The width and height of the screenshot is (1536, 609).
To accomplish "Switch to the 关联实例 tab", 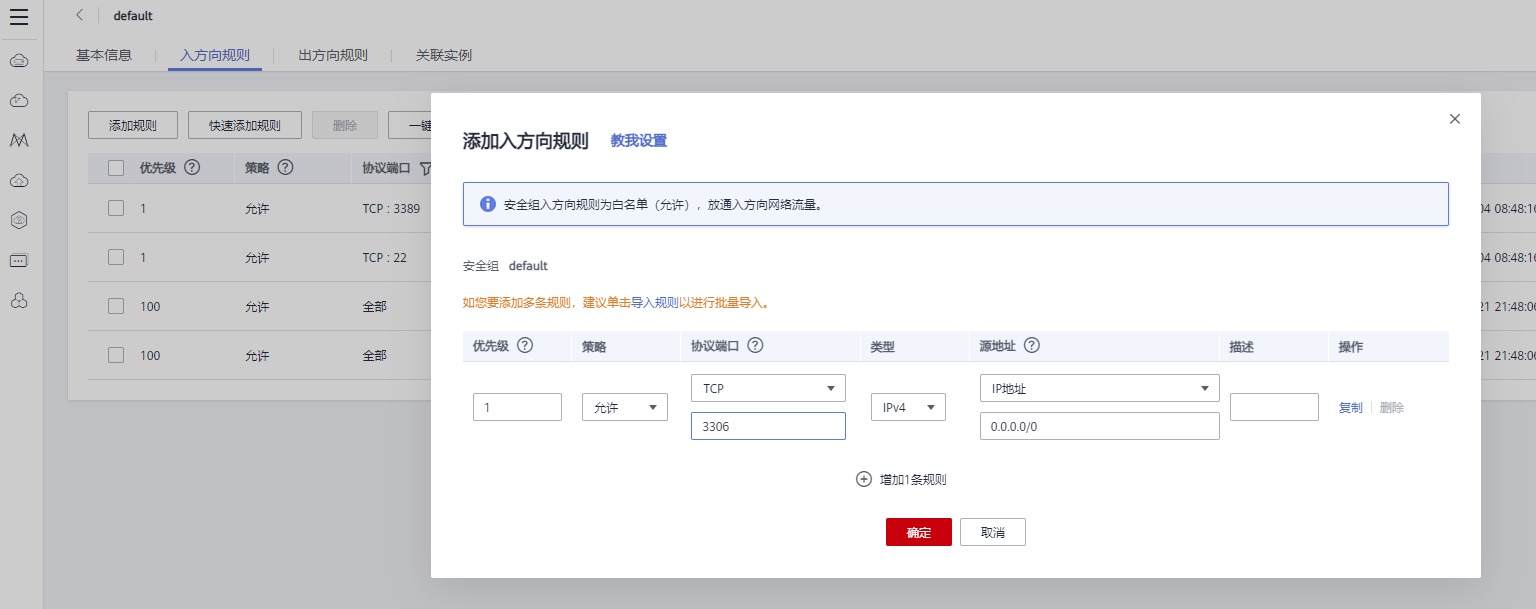I will [444, 55].
